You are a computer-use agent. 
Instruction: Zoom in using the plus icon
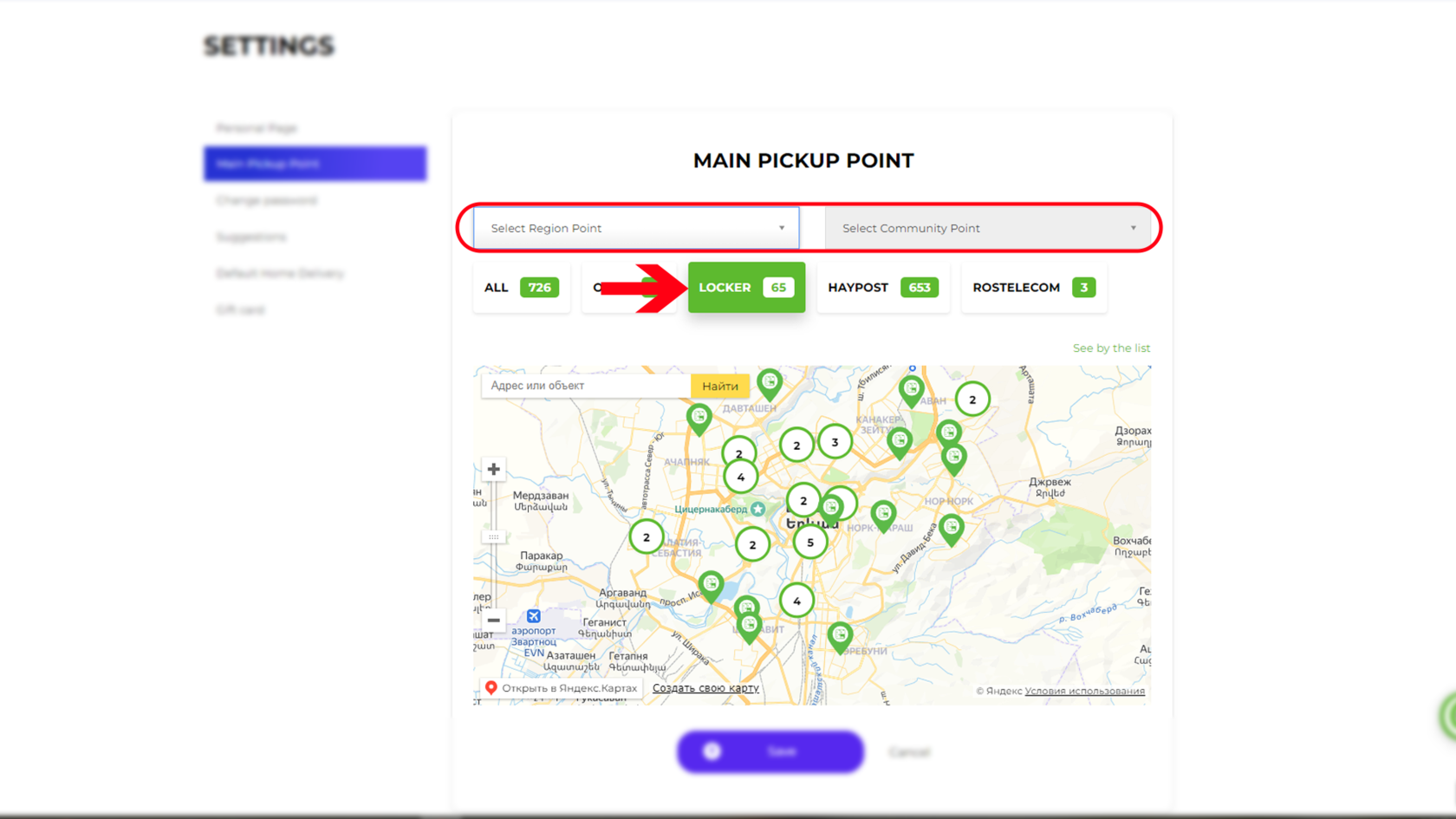(x=492, y=469)
